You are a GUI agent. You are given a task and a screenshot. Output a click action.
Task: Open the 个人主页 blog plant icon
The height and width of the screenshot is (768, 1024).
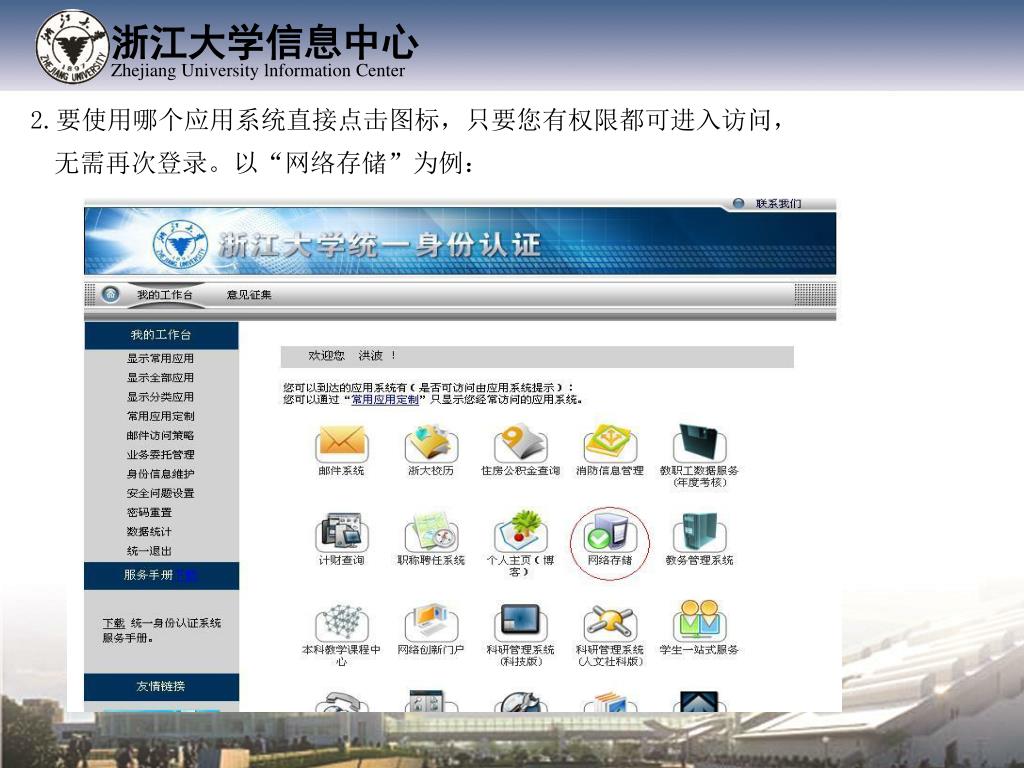pyautogui.click(x=520, y=532)
